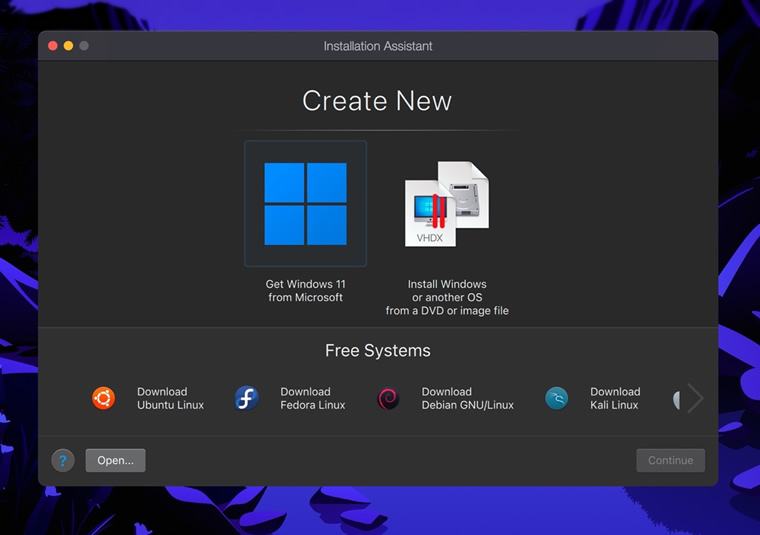Click "Download Ubuntu Linux" text
The height and width of the screenshot is (535, 760).
coord(171,398)
